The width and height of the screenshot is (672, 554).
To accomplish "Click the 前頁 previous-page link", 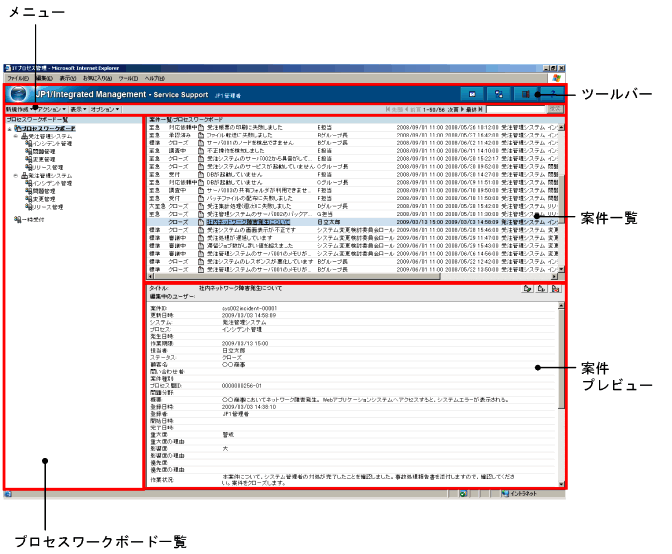I will click(413, 110).
